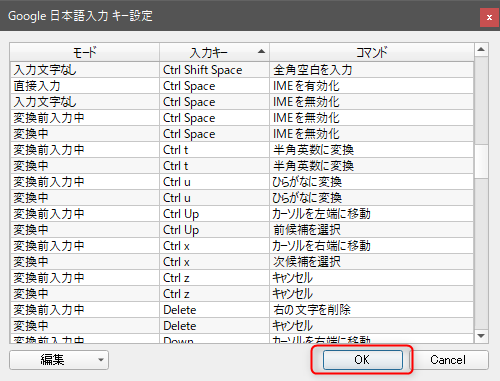
Task: Select キャンセル in 変換中 Delete row
Action: [x=372, y=326]
